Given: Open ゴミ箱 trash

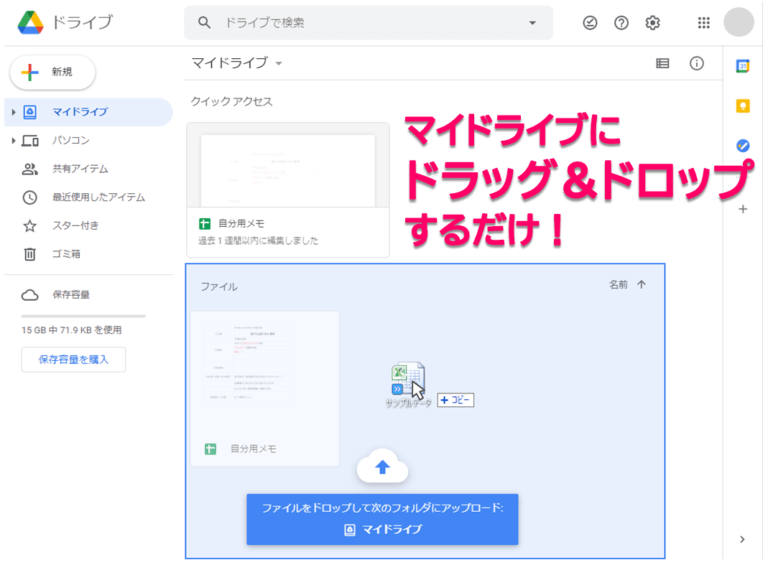Looking at the screenshot, I should coord(66,254).
